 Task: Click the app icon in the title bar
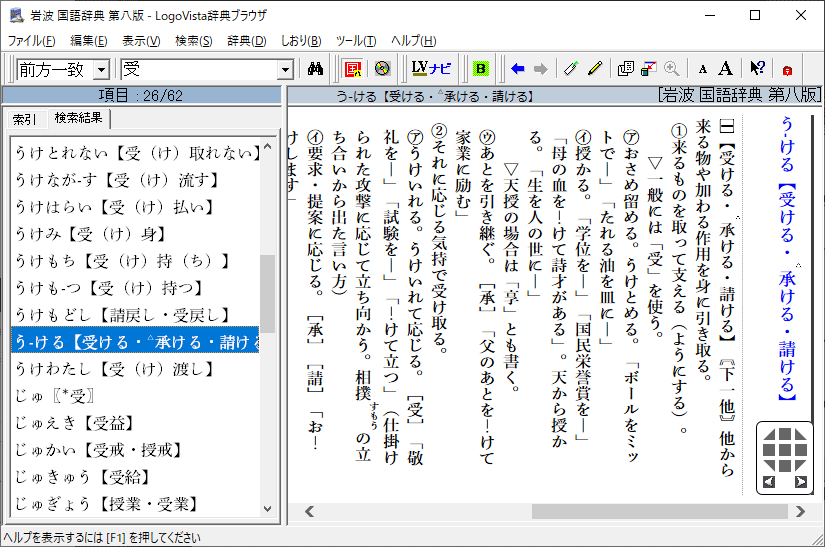[17, 15]
